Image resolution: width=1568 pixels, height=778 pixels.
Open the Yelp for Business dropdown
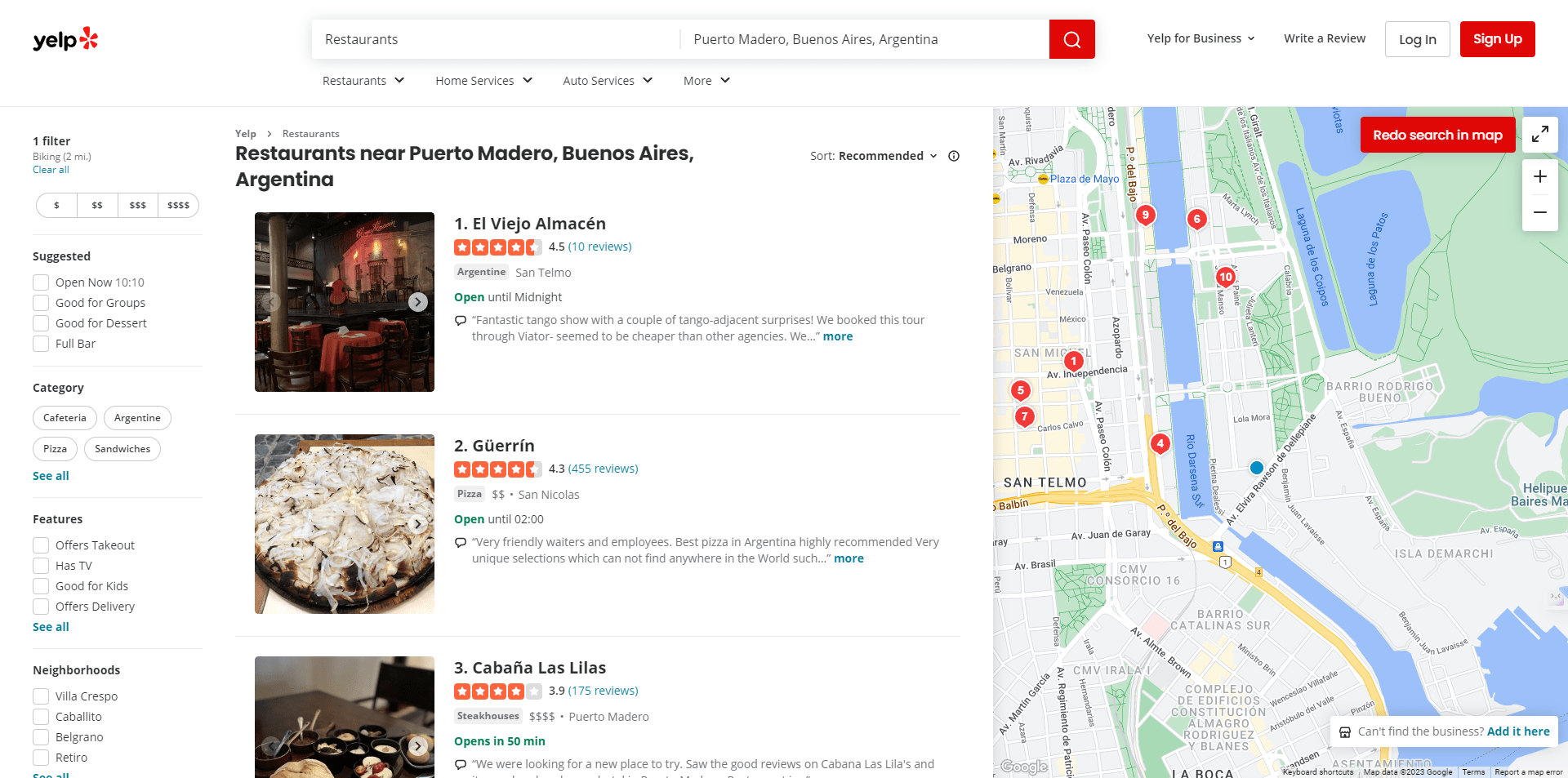[1200, 38]
